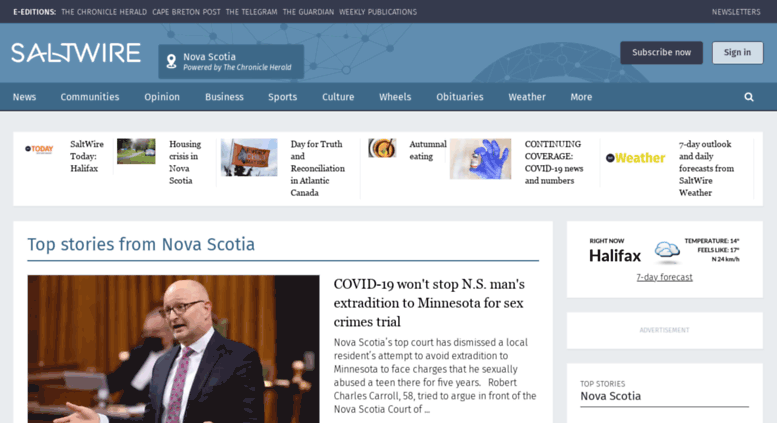Click the SaltWire logo
The image size is (777, 423).
(x=76, y=53)
